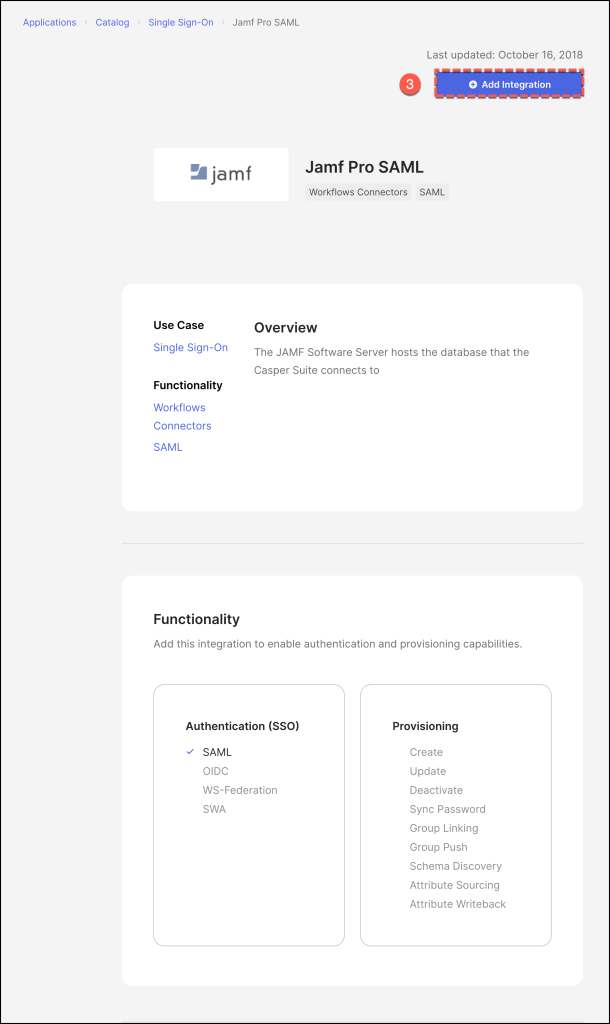610x1024 pixels.
Task: Click the Add Integration button
Action: (x=509, y=85)
